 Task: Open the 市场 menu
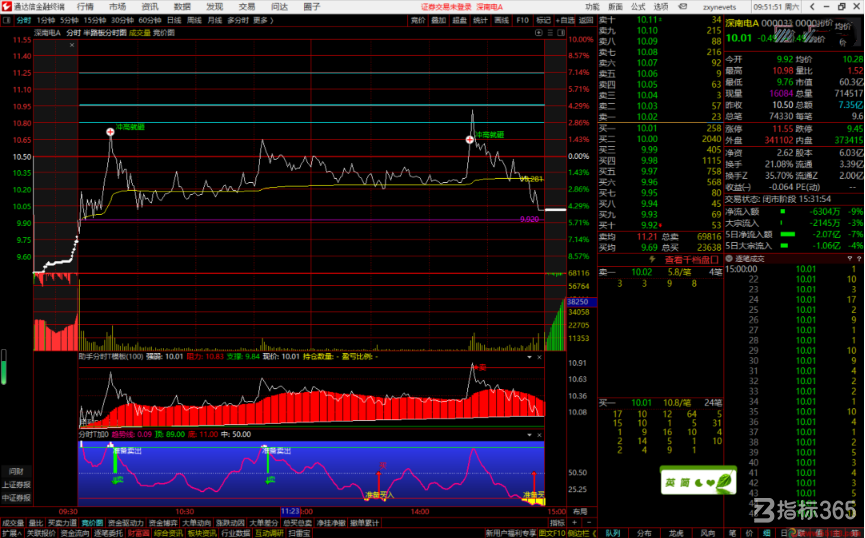pos(117,7)
